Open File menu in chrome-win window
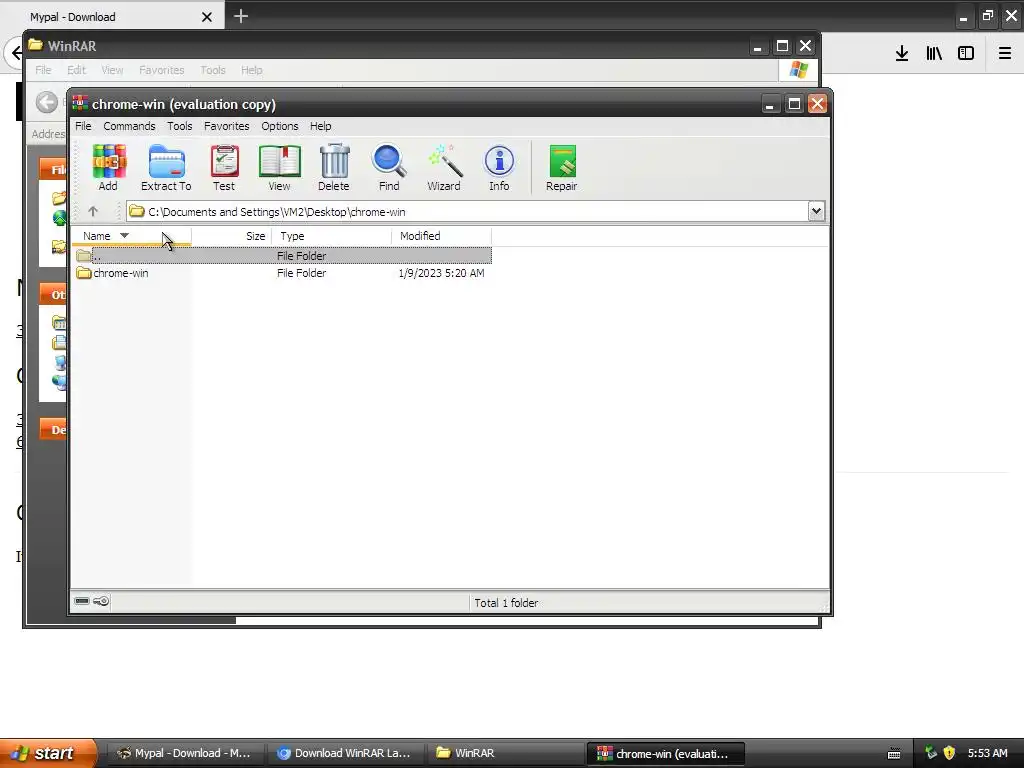The image size is (1024, 768). click(83, 126)
